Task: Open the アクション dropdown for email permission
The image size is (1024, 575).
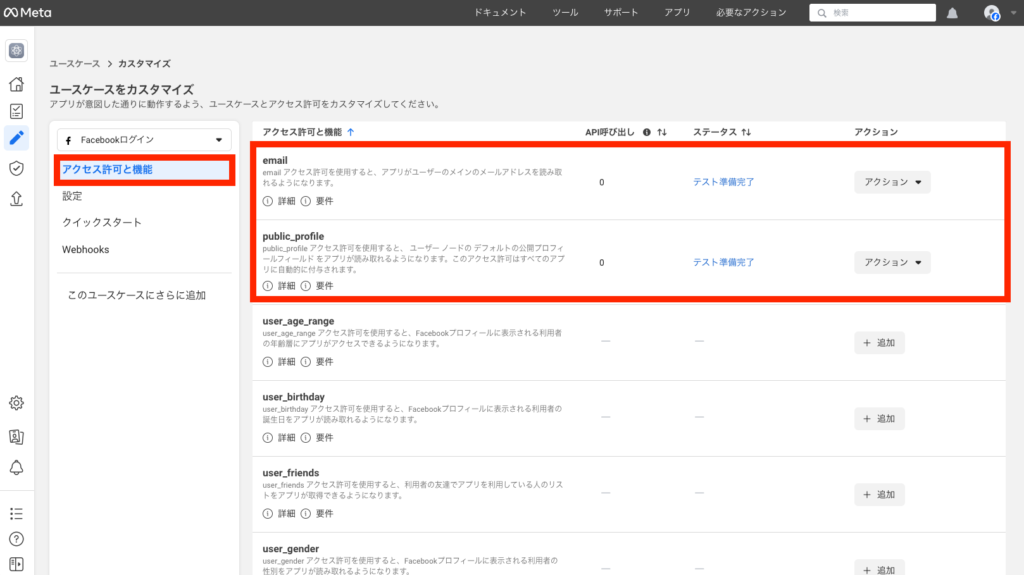Action: tap(892, 182)
